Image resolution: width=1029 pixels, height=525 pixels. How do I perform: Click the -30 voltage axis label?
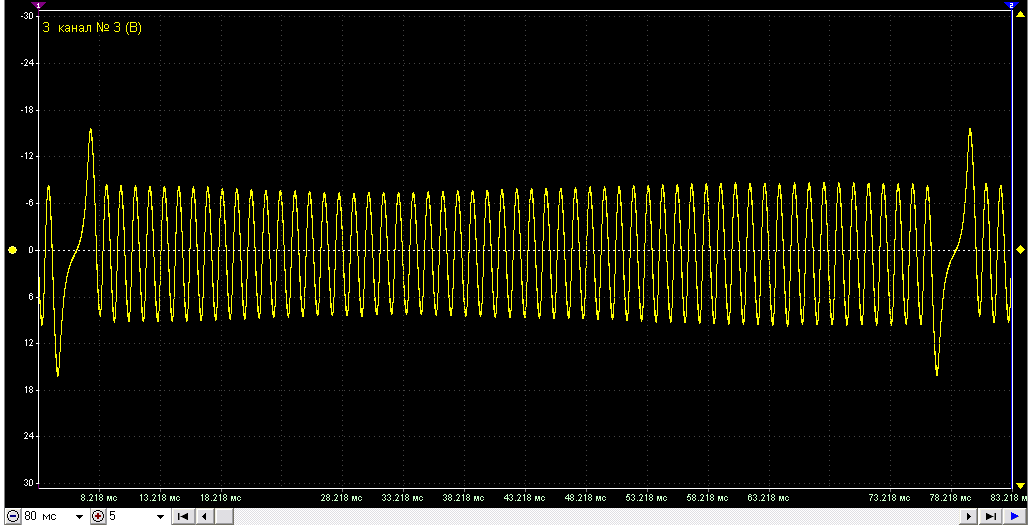click(28, 16)
